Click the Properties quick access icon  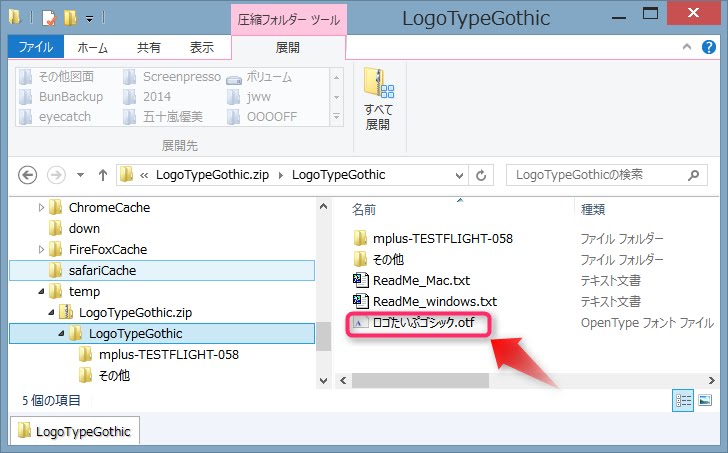pyautogui.click(x=49, y=18)
